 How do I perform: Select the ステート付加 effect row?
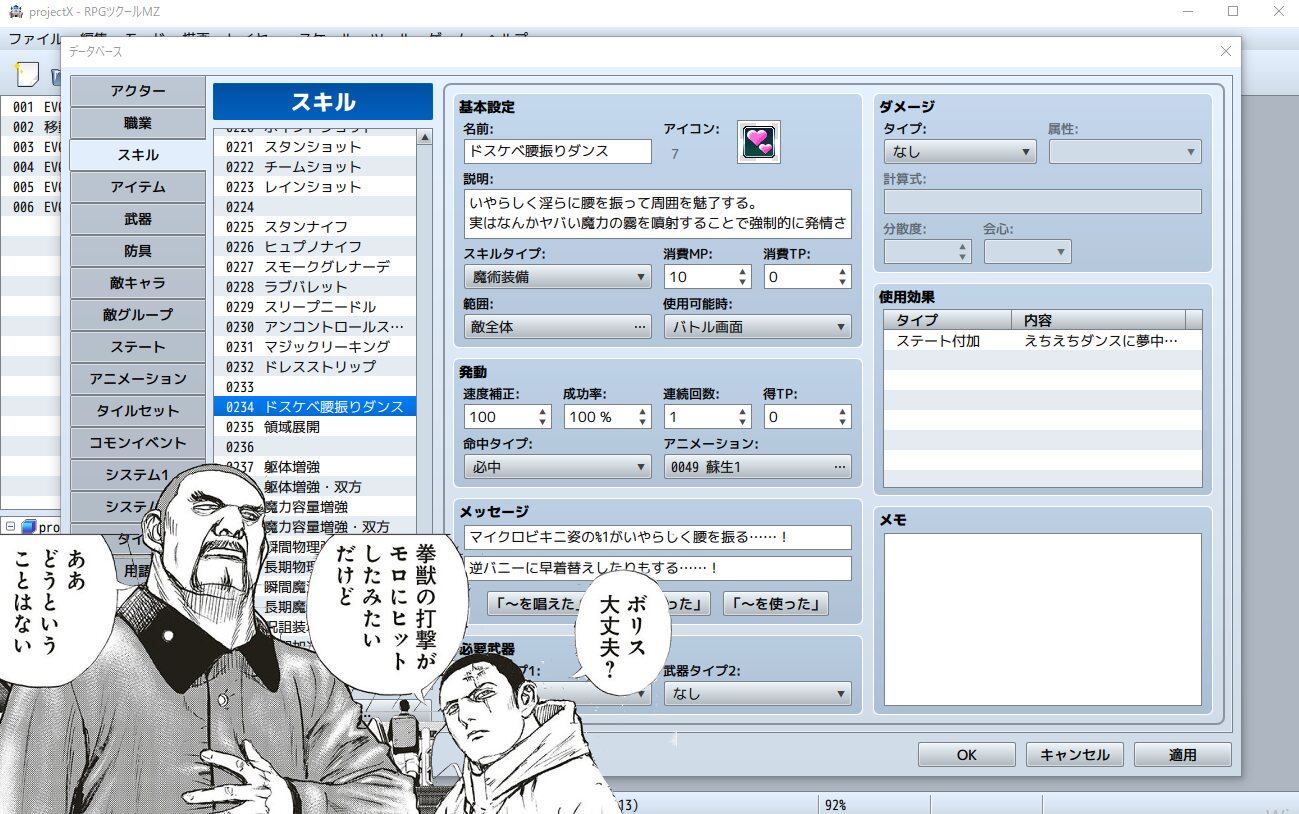point(1042,341)
